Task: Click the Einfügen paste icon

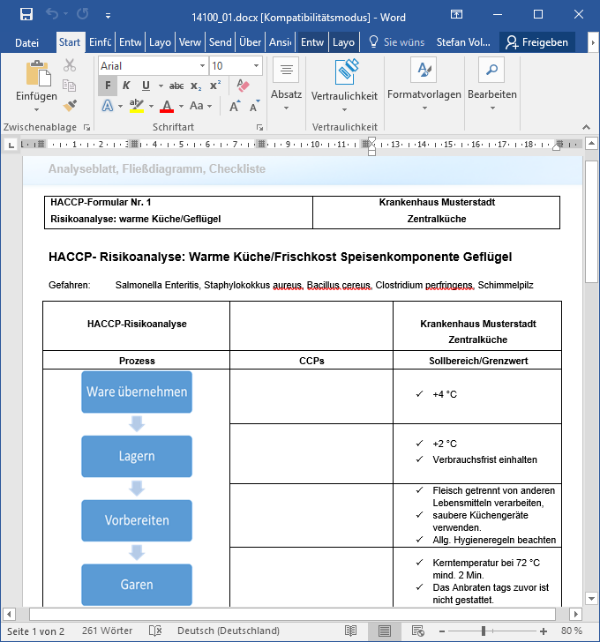Action: pyautogui.click(x=36, y=78)
